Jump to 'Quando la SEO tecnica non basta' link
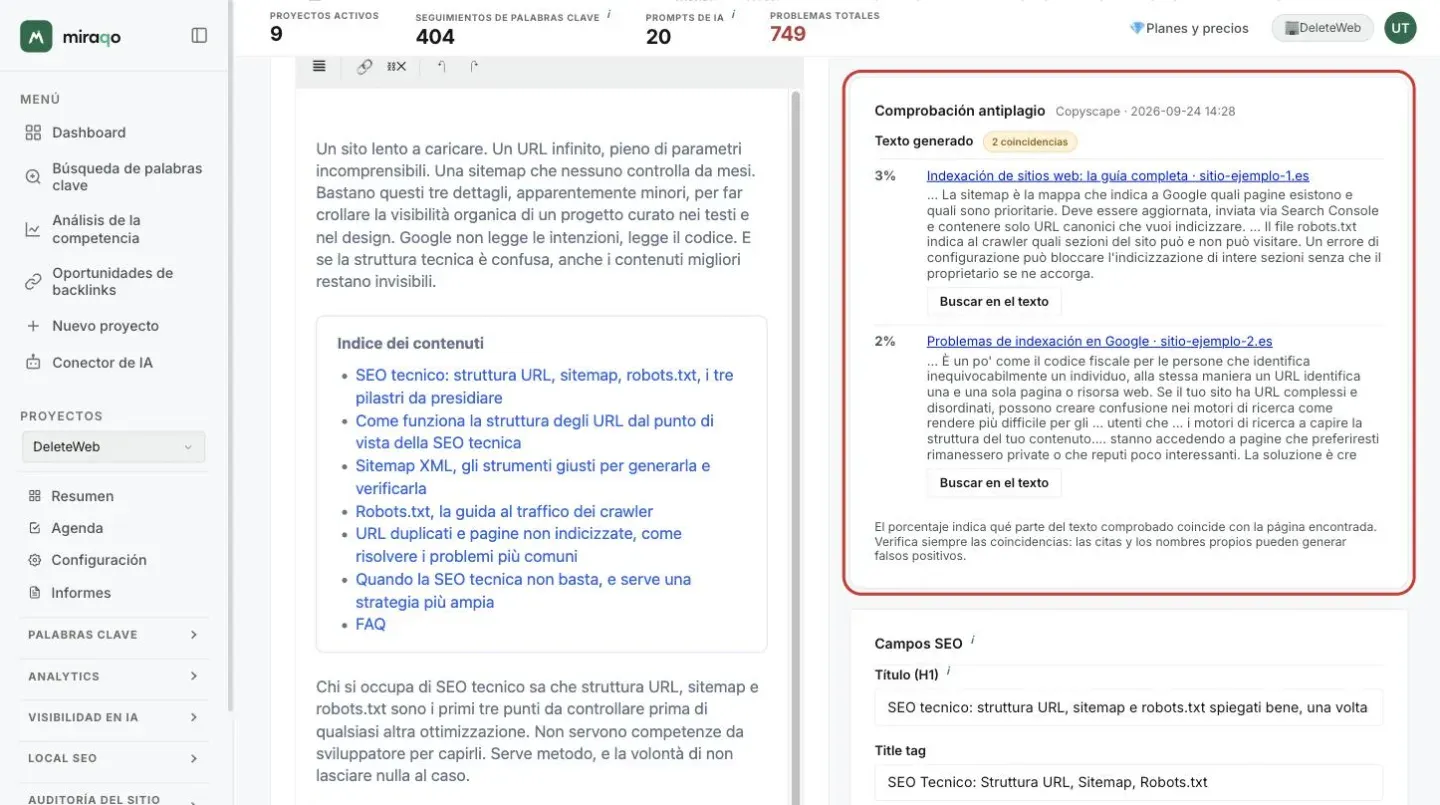The width and height of the screenshot is (1440, 805). pos(523,590)
